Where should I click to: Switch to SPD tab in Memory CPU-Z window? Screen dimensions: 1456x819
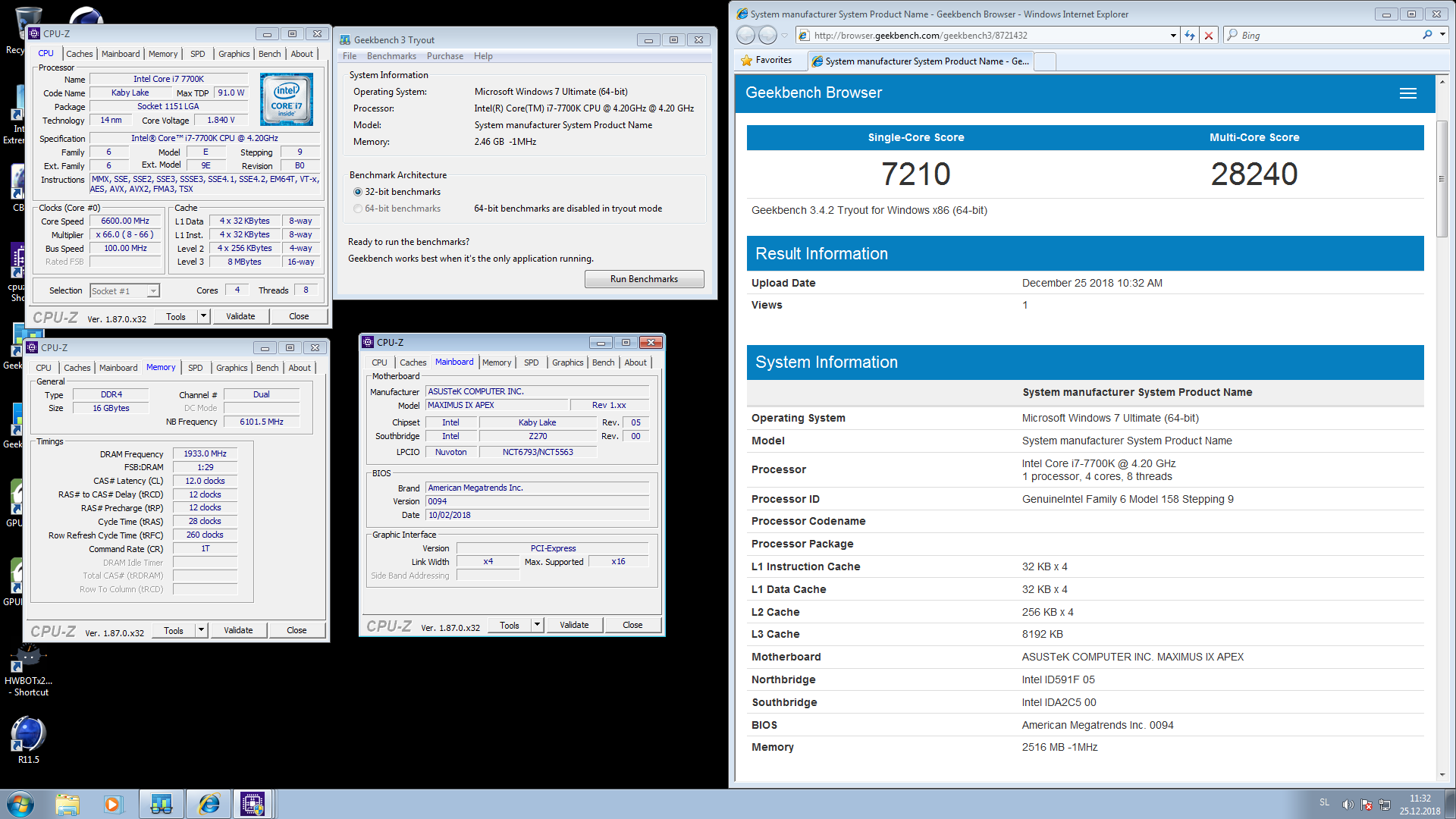coord(195,368)
